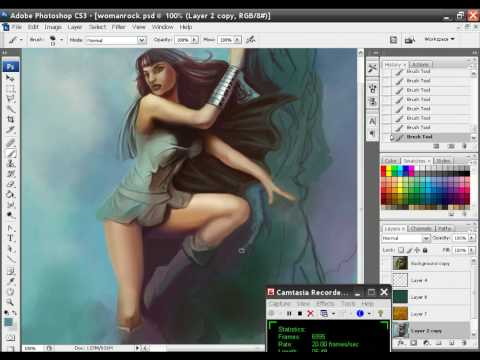This screenshot has width=480, height=360.
Task: Toggle lock image pixels
Action: coord(409,250)
